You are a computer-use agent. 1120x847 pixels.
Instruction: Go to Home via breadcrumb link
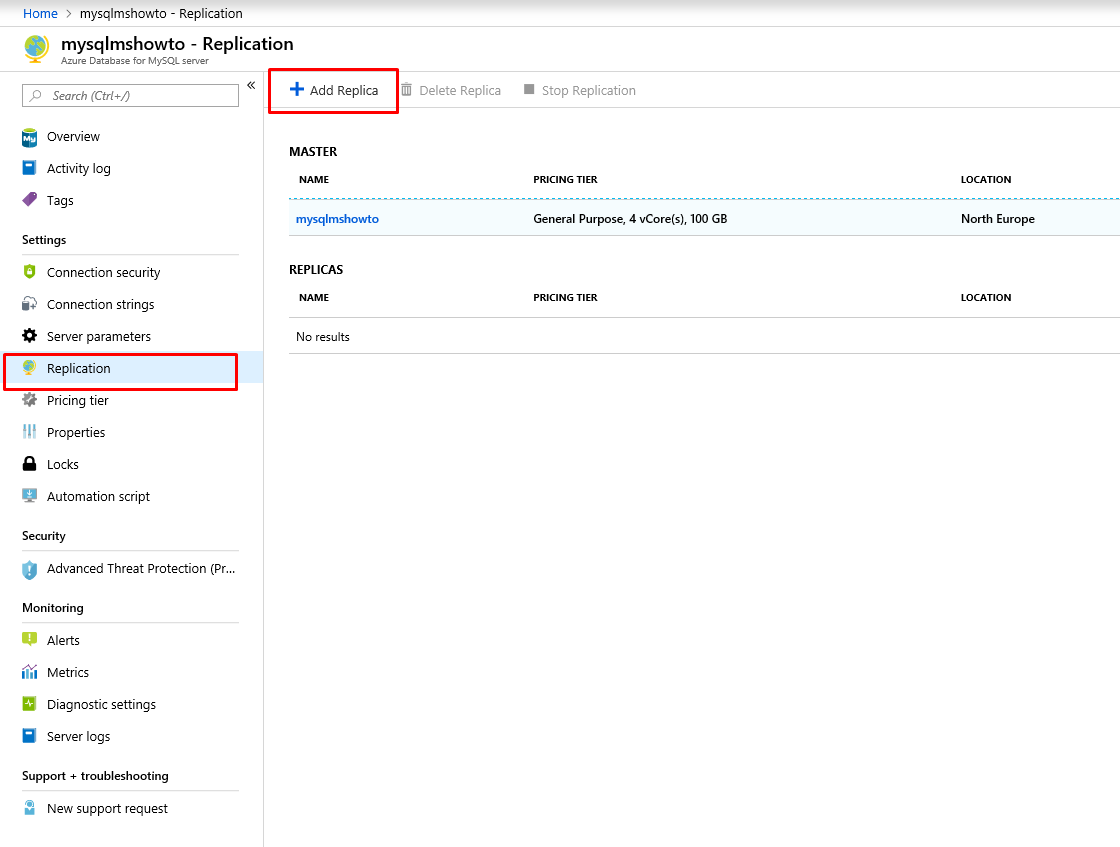40,14
